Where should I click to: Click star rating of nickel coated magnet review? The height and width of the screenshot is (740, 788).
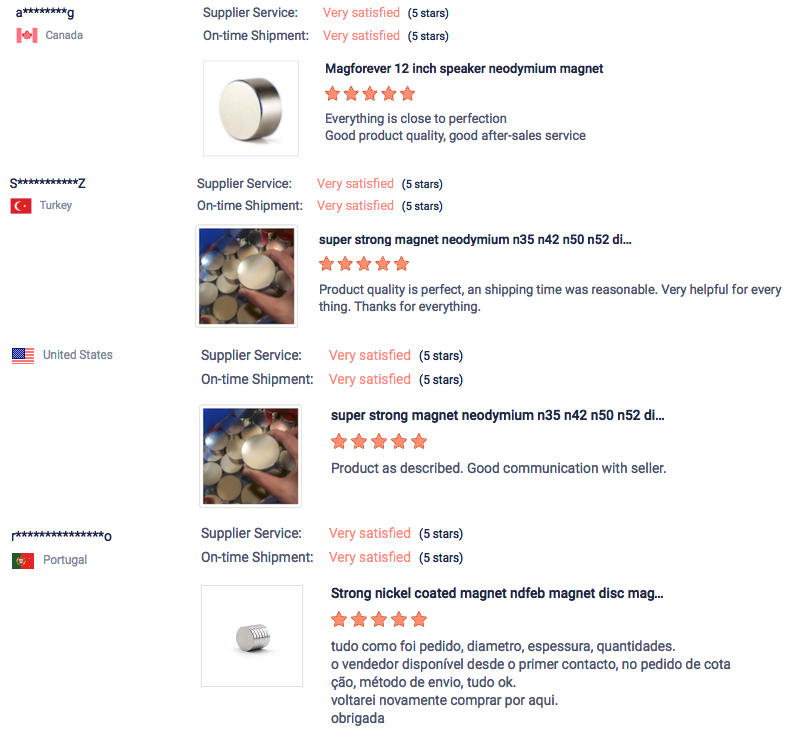click(379, 619)
